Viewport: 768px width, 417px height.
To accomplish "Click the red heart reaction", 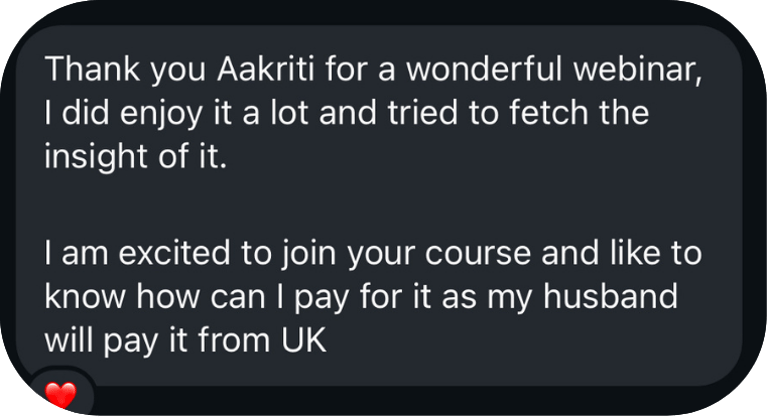I will pyautogui.click(x=61, y=396).
